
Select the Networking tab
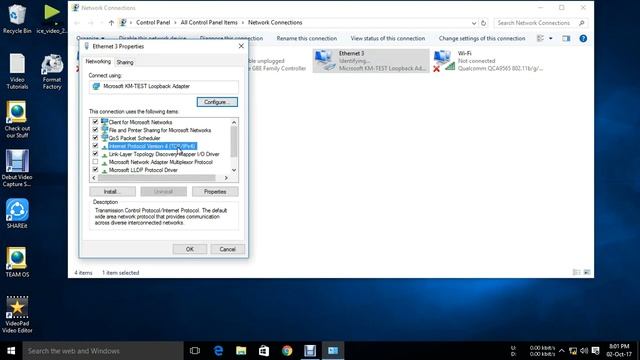click(98, 61)
